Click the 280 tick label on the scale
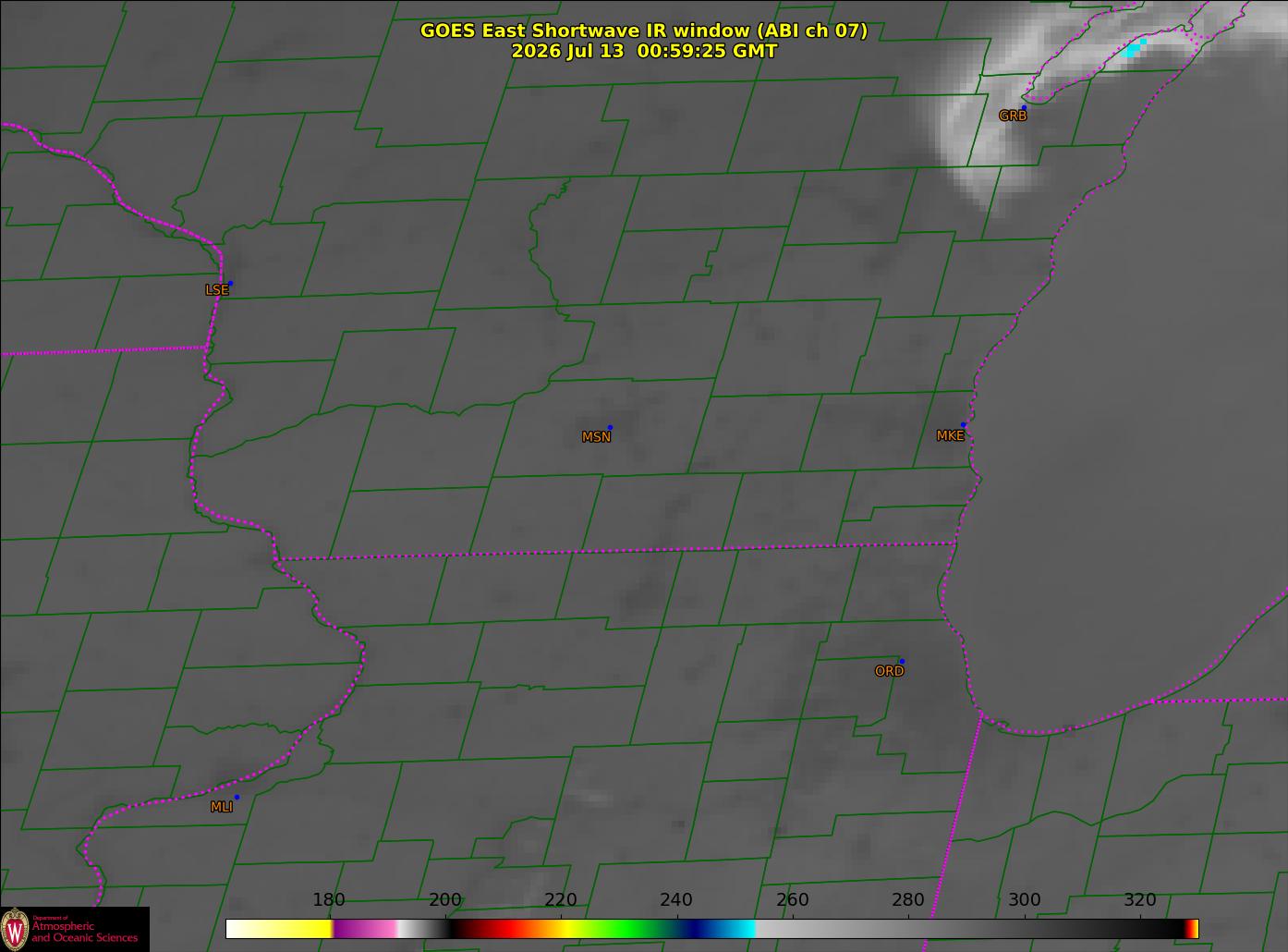Viewport: 1288px width, 952px height. click(908, 900)
